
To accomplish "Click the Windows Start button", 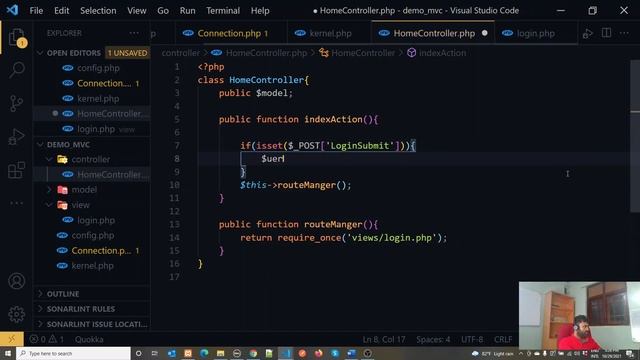I will click(x=8, y=353).
